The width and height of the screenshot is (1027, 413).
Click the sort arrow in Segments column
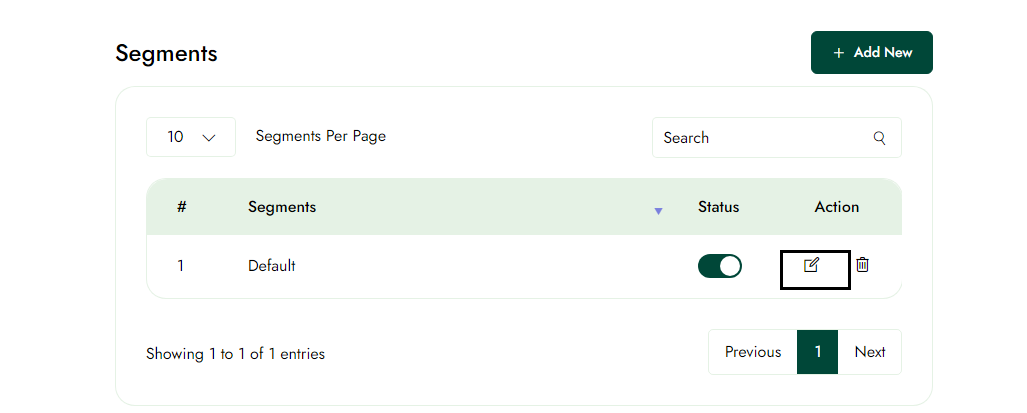click(658, 210)
